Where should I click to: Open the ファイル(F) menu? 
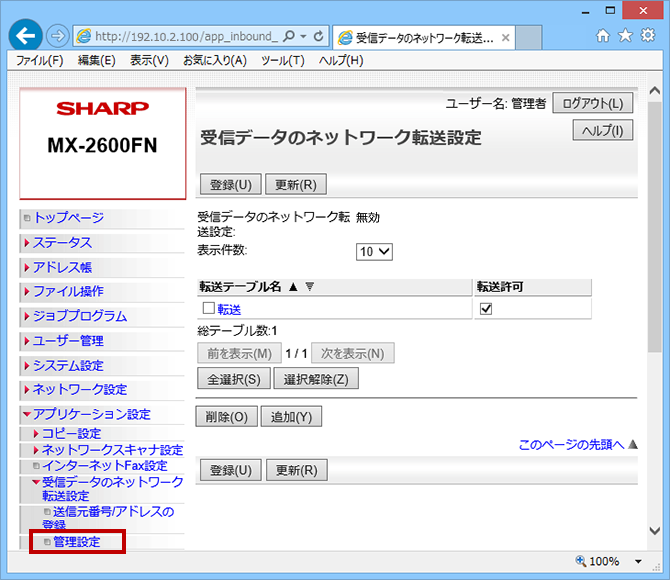[x=40, y=61]
